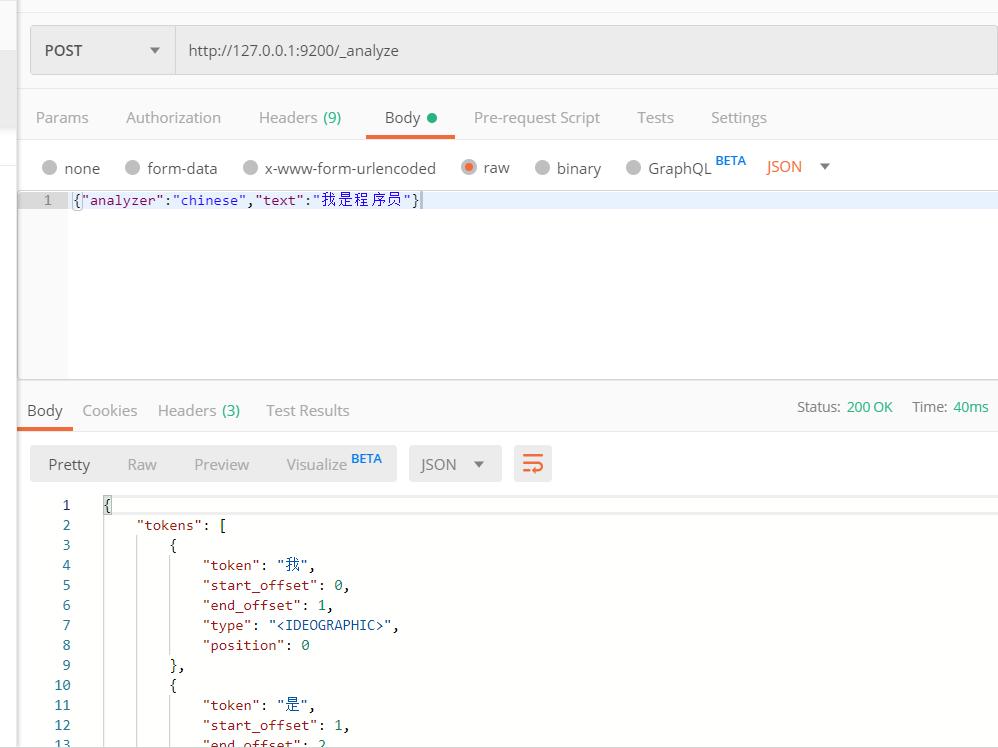Open the Test Results tab

point(307,411)
